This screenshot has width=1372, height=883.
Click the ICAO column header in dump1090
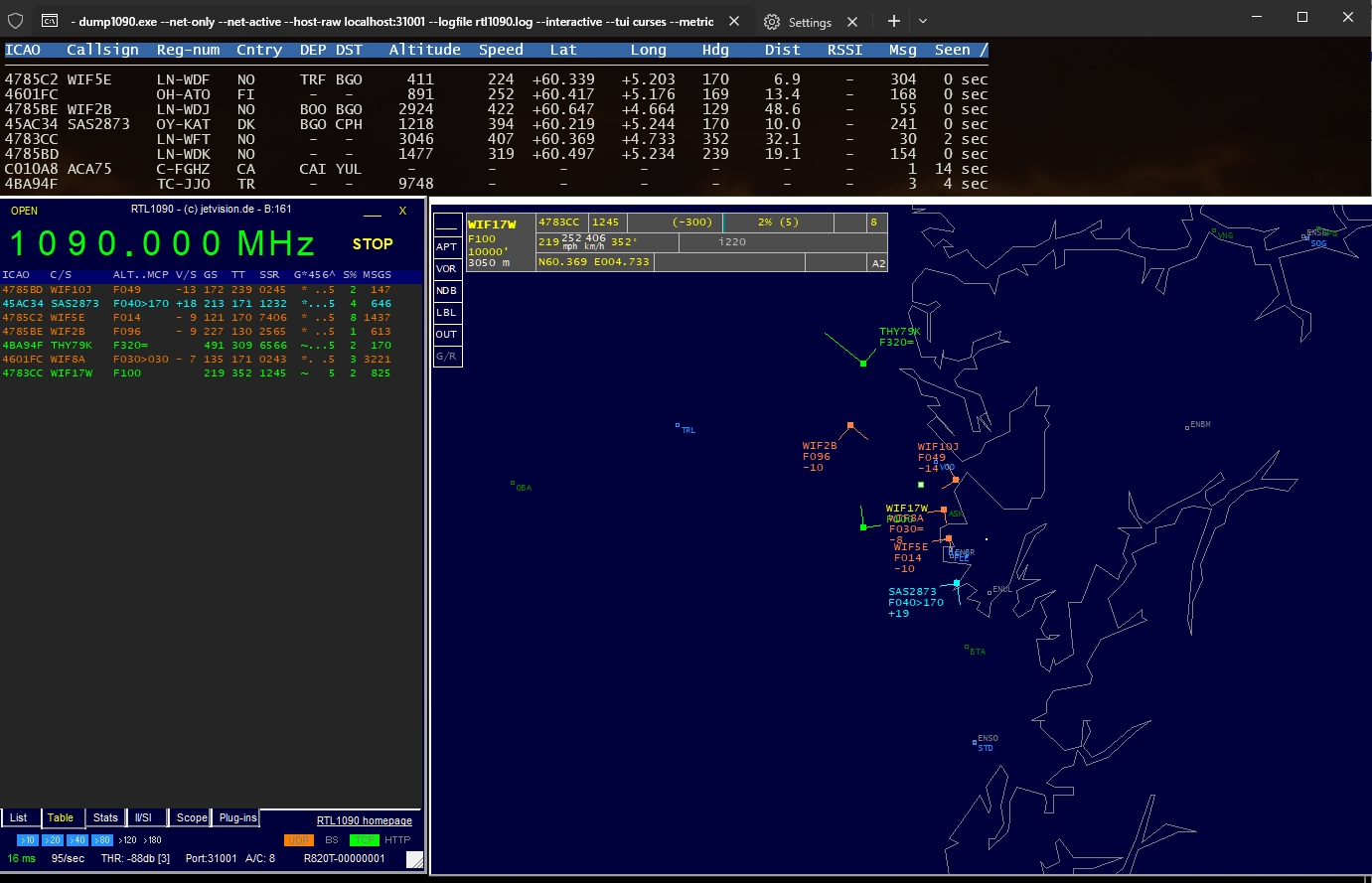coord(23,50)
